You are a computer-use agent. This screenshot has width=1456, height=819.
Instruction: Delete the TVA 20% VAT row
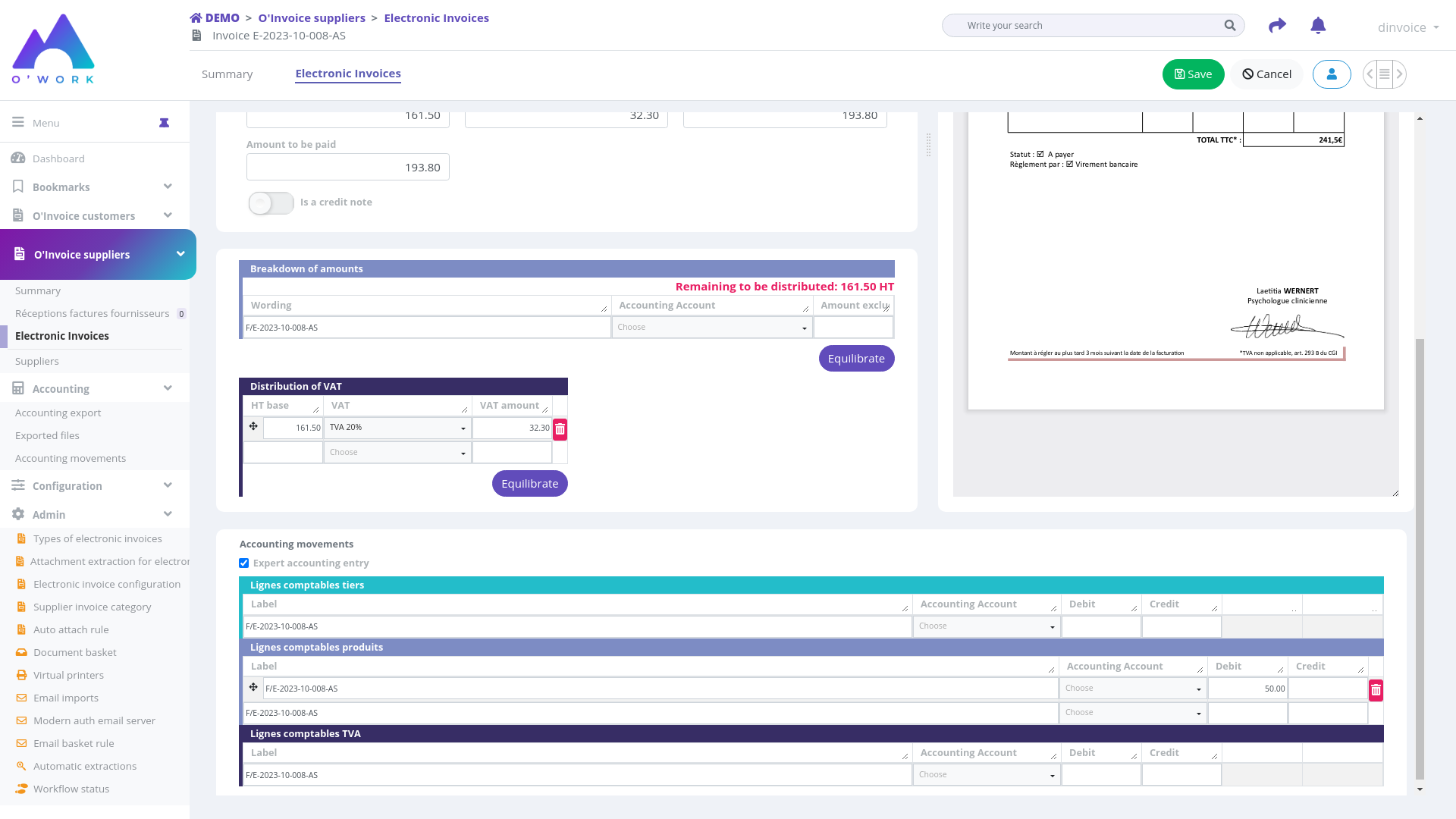tap(560, 429)
